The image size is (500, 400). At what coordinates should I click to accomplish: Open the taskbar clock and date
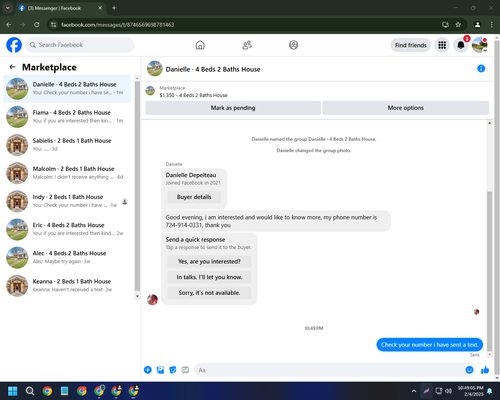coord(470,391)
